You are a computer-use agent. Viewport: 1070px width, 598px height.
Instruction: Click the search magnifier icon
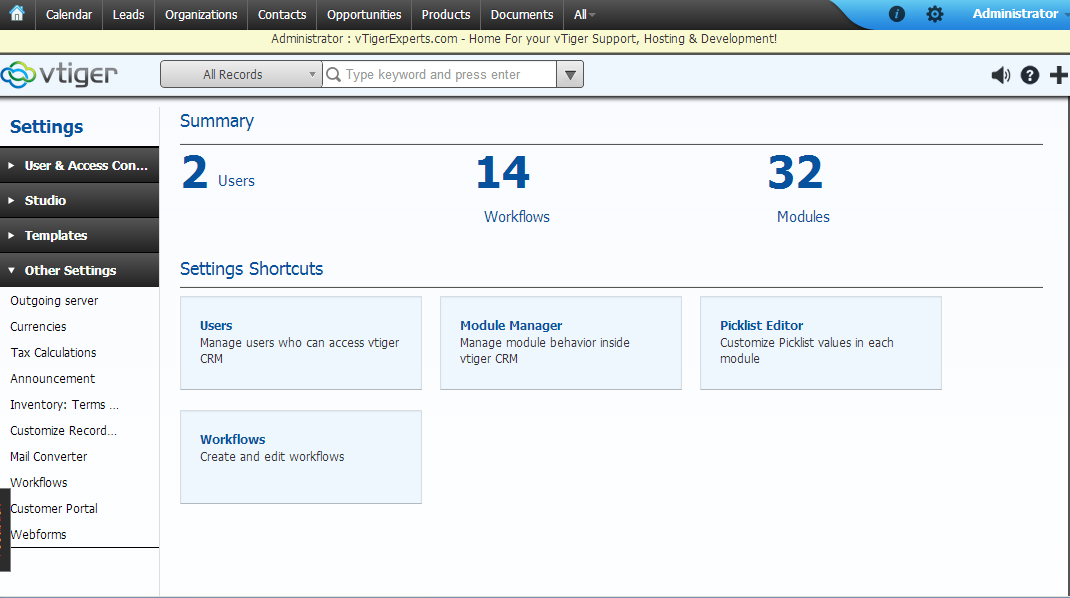(x=334, y=74)
